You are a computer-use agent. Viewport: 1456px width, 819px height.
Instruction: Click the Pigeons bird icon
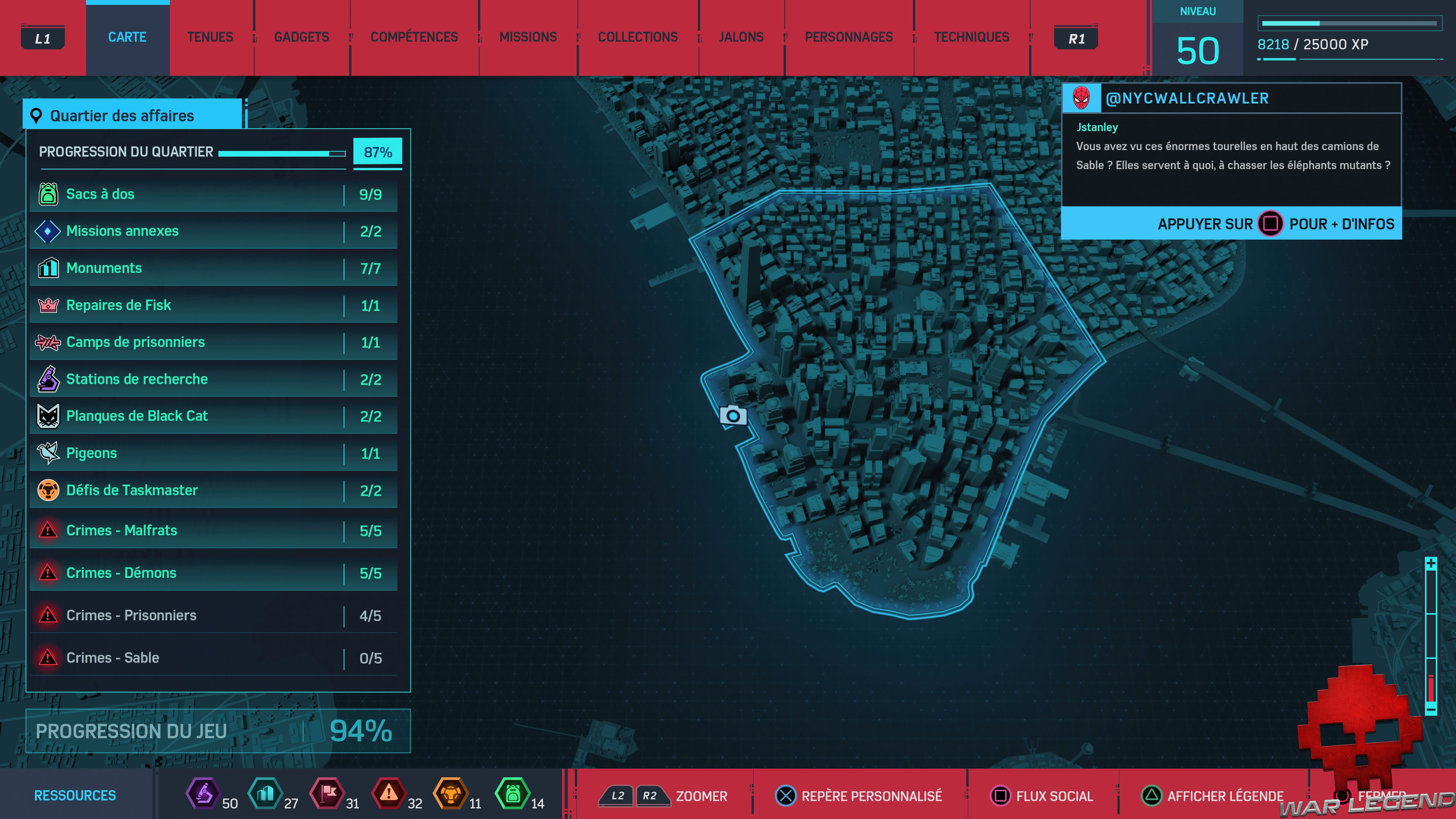(x=48, y=453)
